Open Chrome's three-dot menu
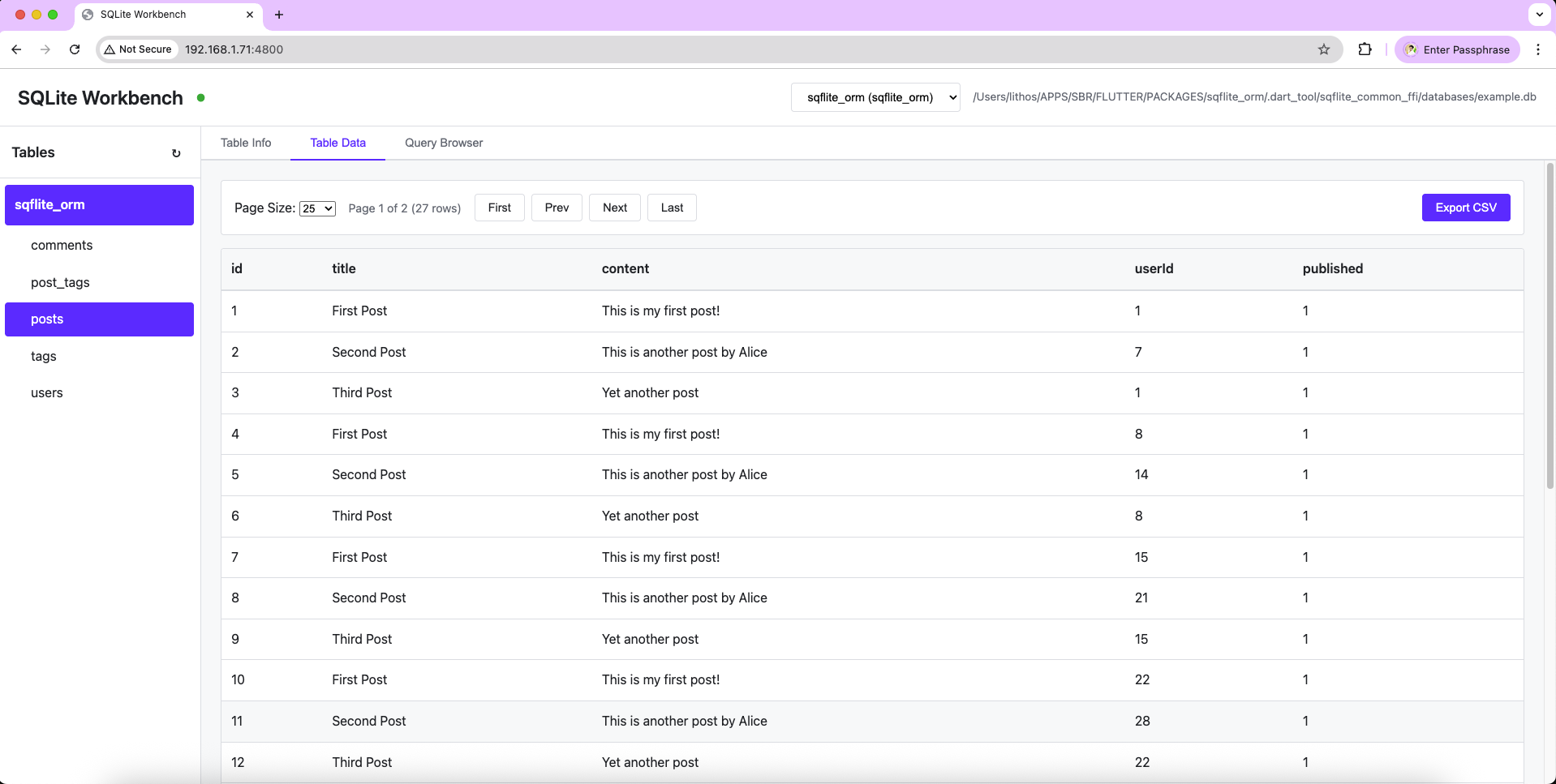This screenshot has width=1556, height=784. tap(1537, 49)
